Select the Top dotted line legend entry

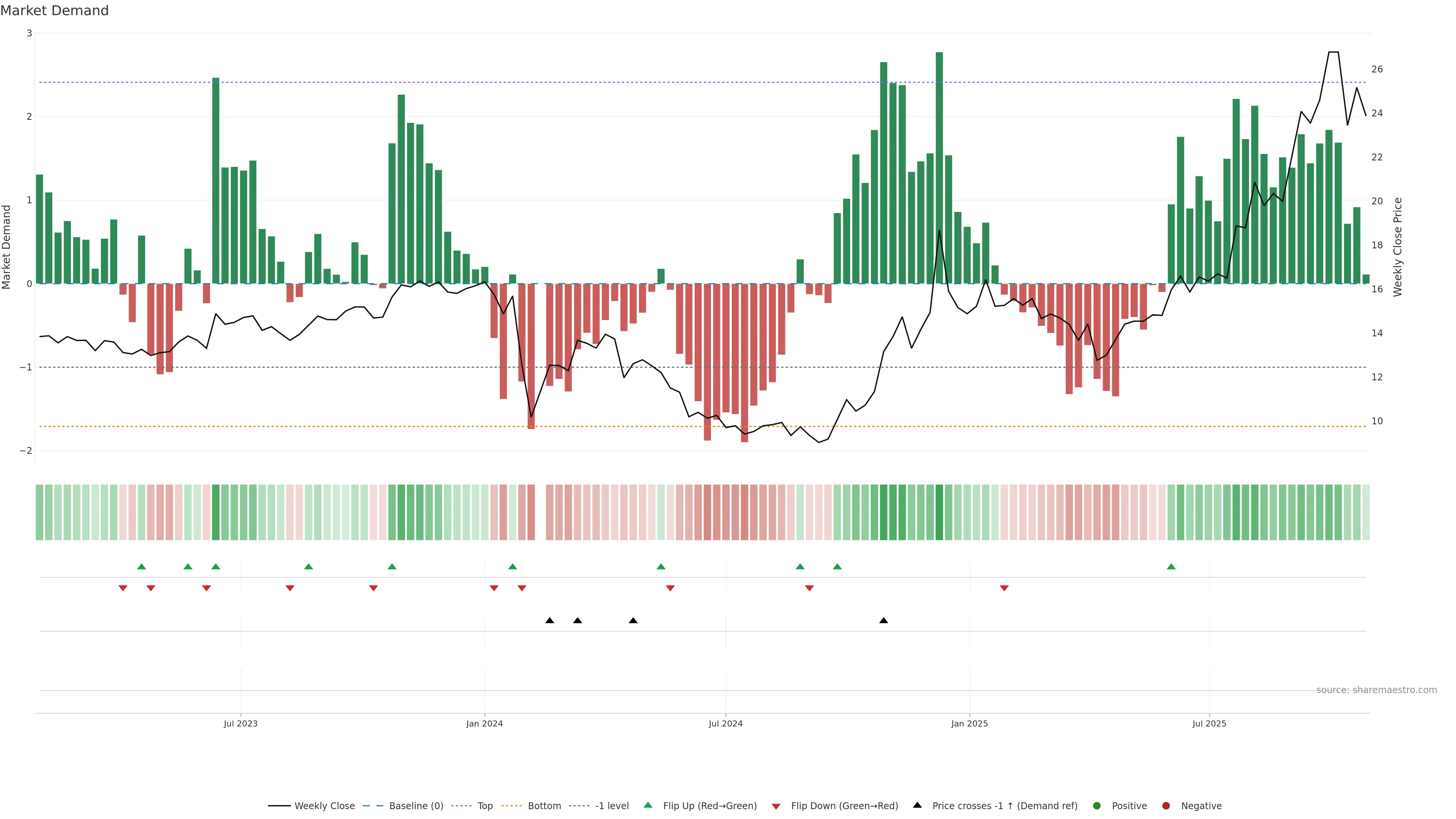[x=485, y=806]
